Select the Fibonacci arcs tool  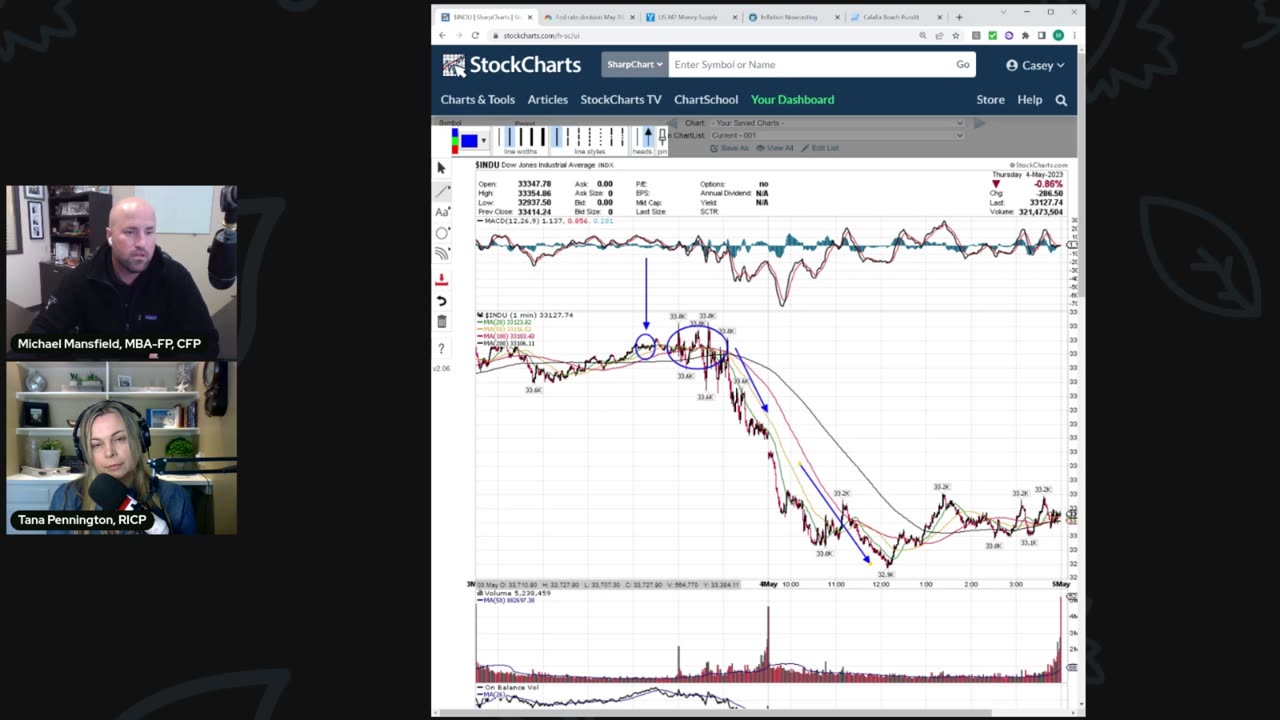(x=442, y=254)
